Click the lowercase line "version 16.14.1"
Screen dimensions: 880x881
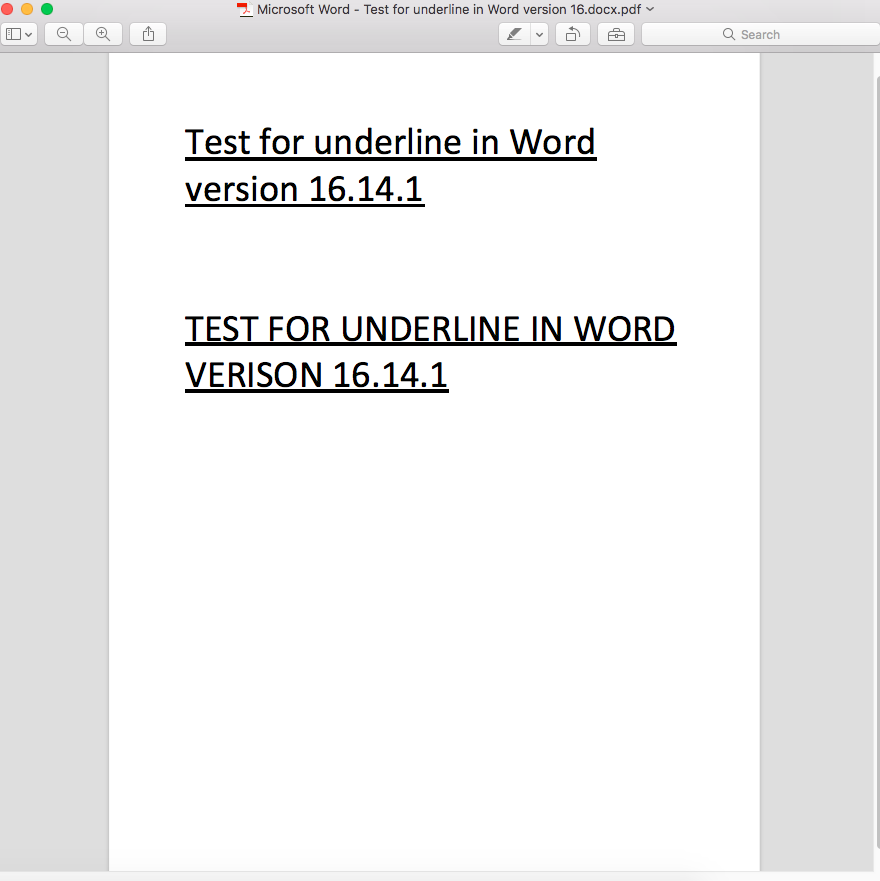coord(304,189)
